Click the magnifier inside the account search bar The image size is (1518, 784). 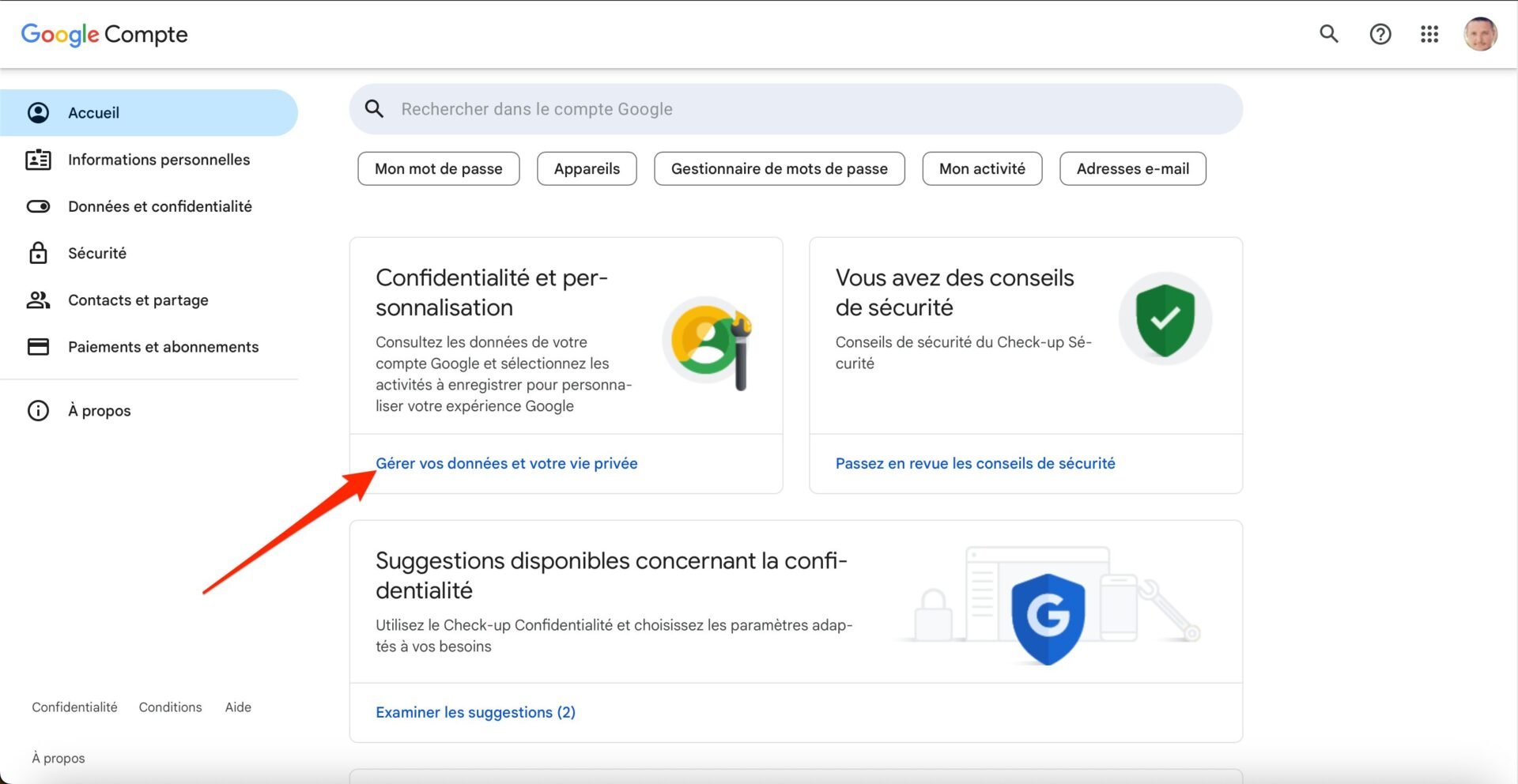click(x=375, y=109)
